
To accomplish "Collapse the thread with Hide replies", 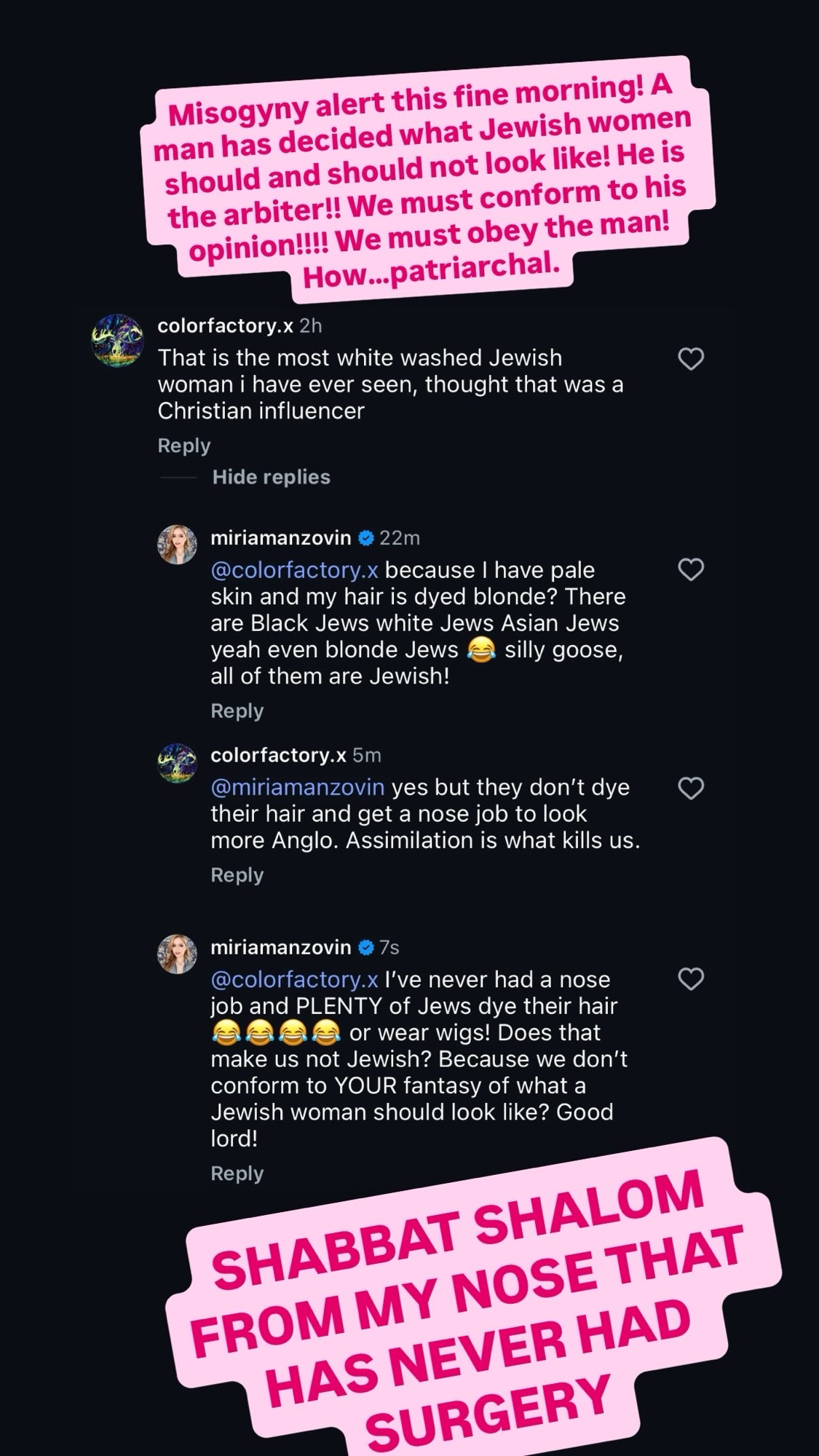I will pyautogui.click(x=271, y=477).
